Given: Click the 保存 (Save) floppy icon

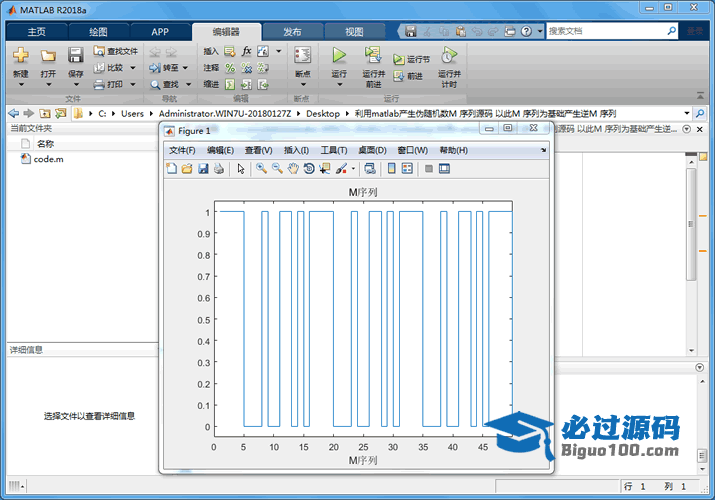Looking at the screenshot, I should (75, 55).
